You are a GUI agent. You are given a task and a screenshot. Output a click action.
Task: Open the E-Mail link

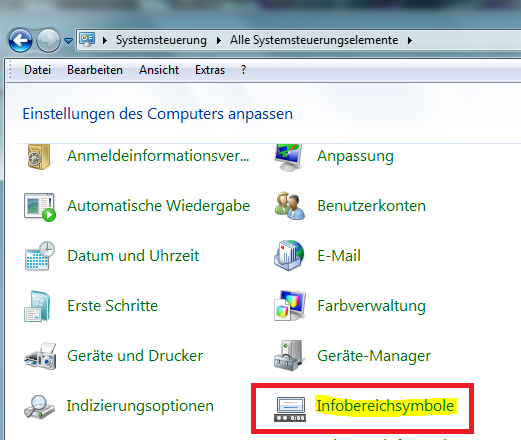pyautogui.click(x=339, y=256)
